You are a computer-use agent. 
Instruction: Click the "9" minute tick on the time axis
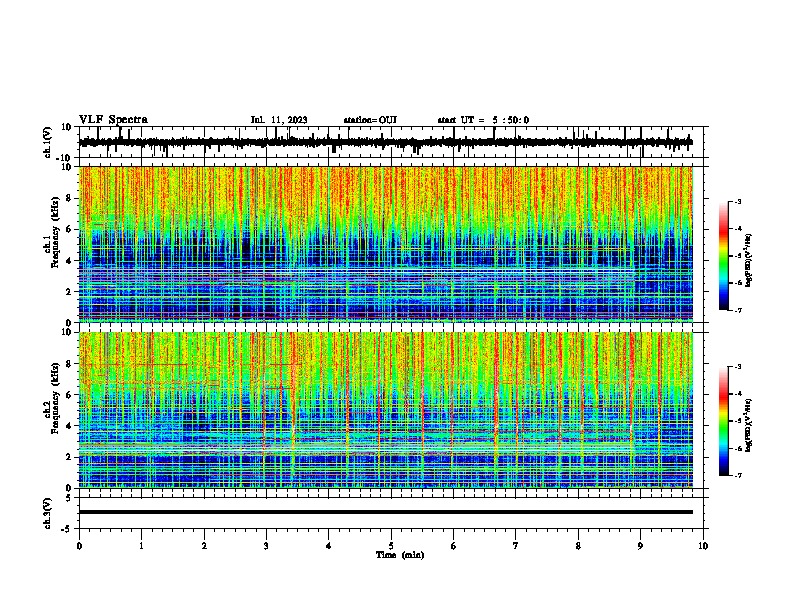click(x=640, y=546)
